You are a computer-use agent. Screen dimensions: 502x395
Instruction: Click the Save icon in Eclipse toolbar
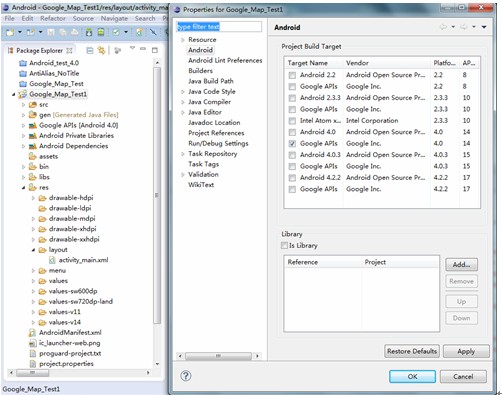click(x=51, y=32)
